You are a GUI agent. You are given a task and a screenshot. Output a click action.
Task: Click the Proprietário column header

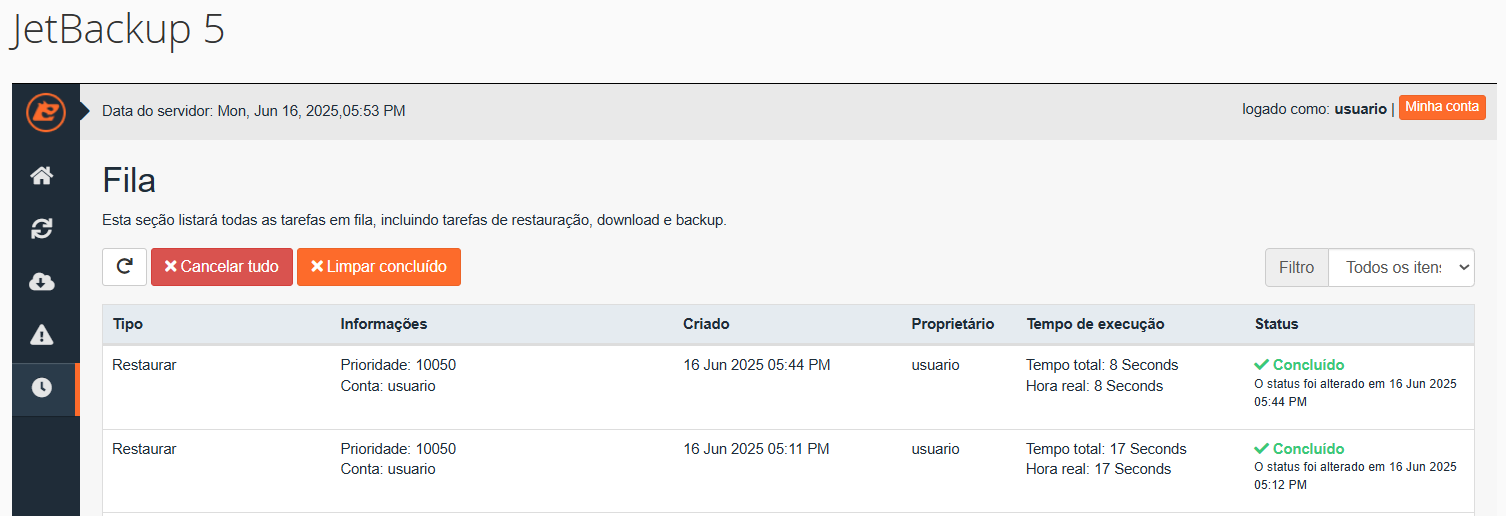(952, 324)
